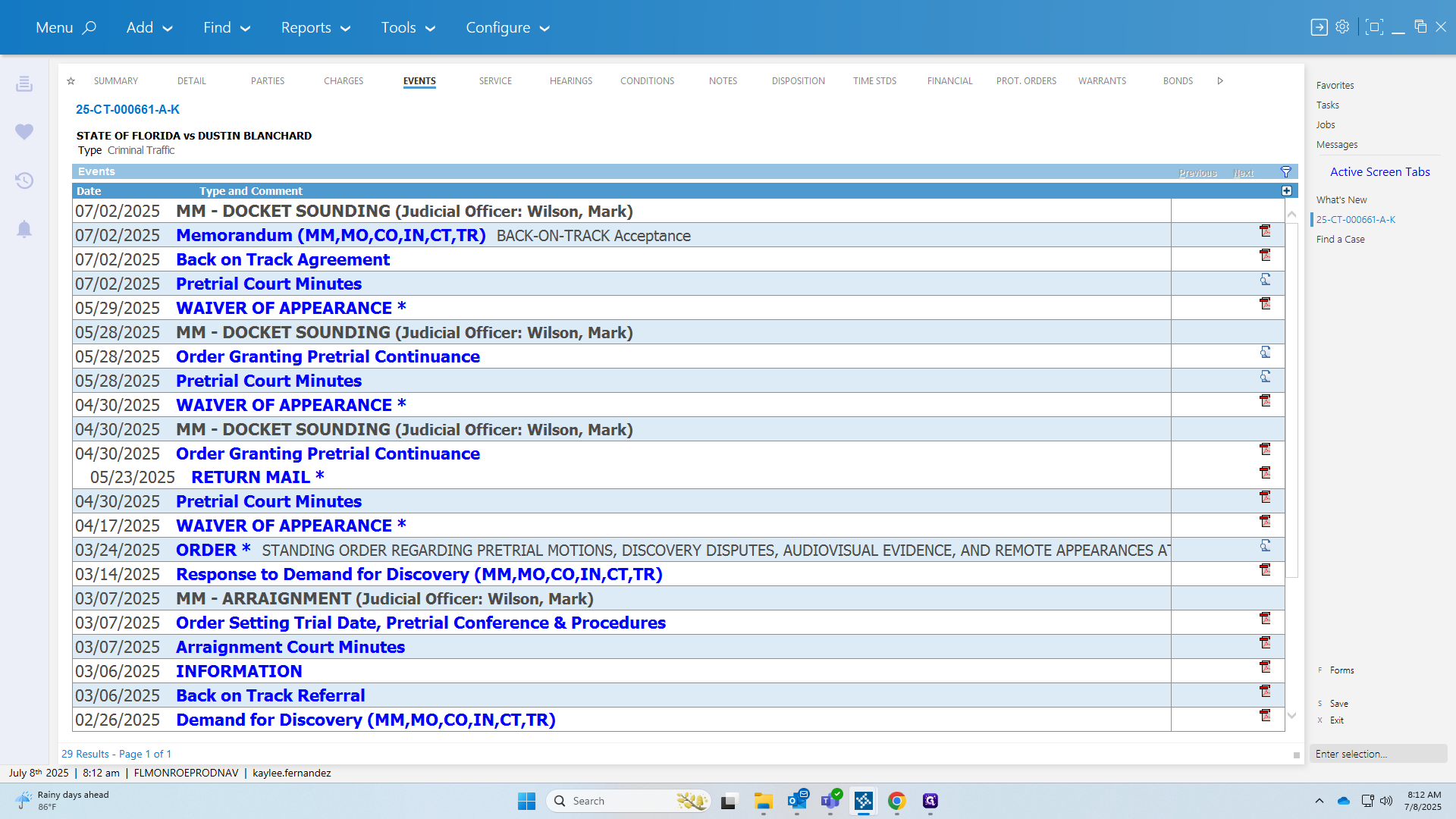1456x819 pixels.
Task: Switch to the FINANCIAL tab
Action: click(950, 81)
